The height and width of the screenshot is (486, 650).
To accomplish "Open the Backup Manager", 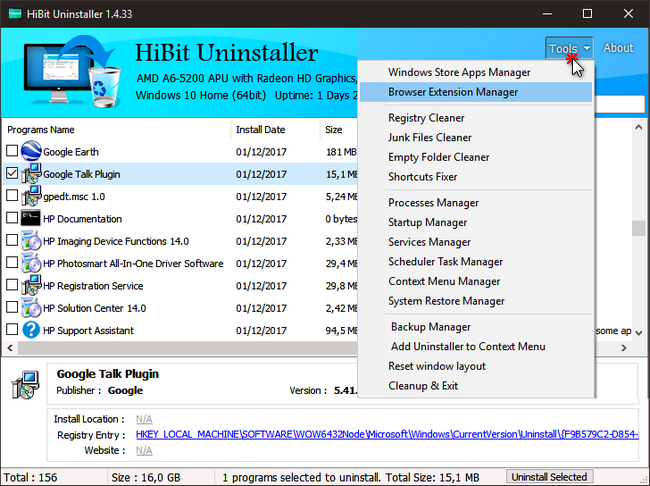I will (x=476, y=327).
